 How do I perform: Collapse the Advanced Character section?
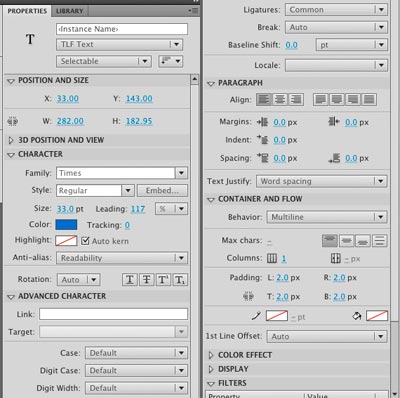click(11, 297)
